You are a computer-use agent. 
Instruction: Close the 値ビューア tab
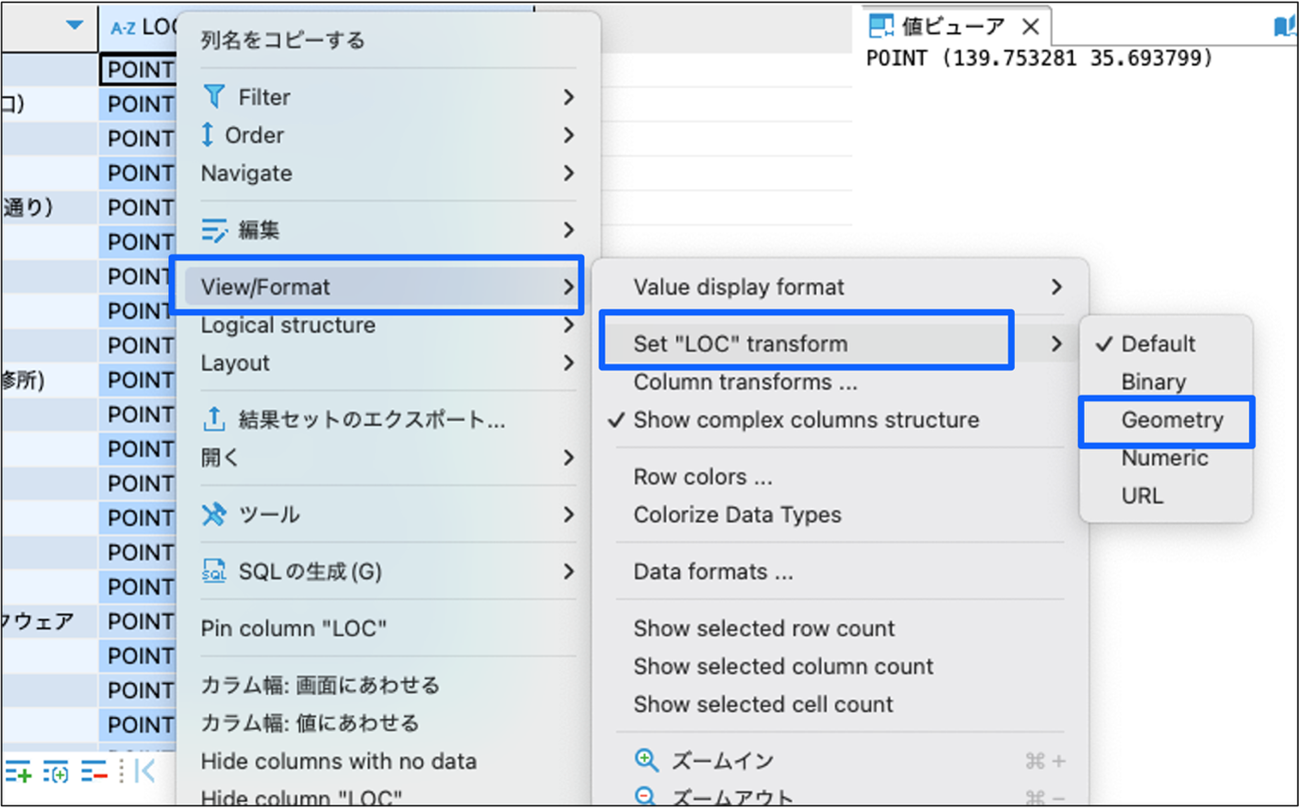pos(1030,26)
